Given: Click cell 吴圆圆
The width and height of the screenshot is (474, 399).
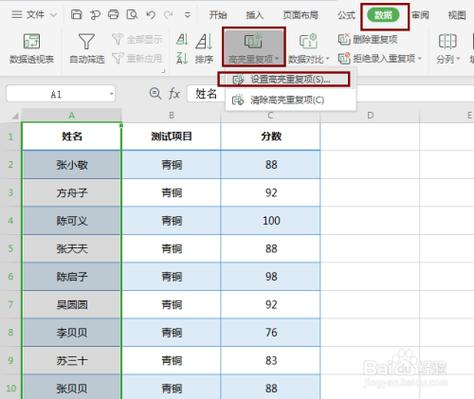Looking at the screenshot, I should (71, 305).
